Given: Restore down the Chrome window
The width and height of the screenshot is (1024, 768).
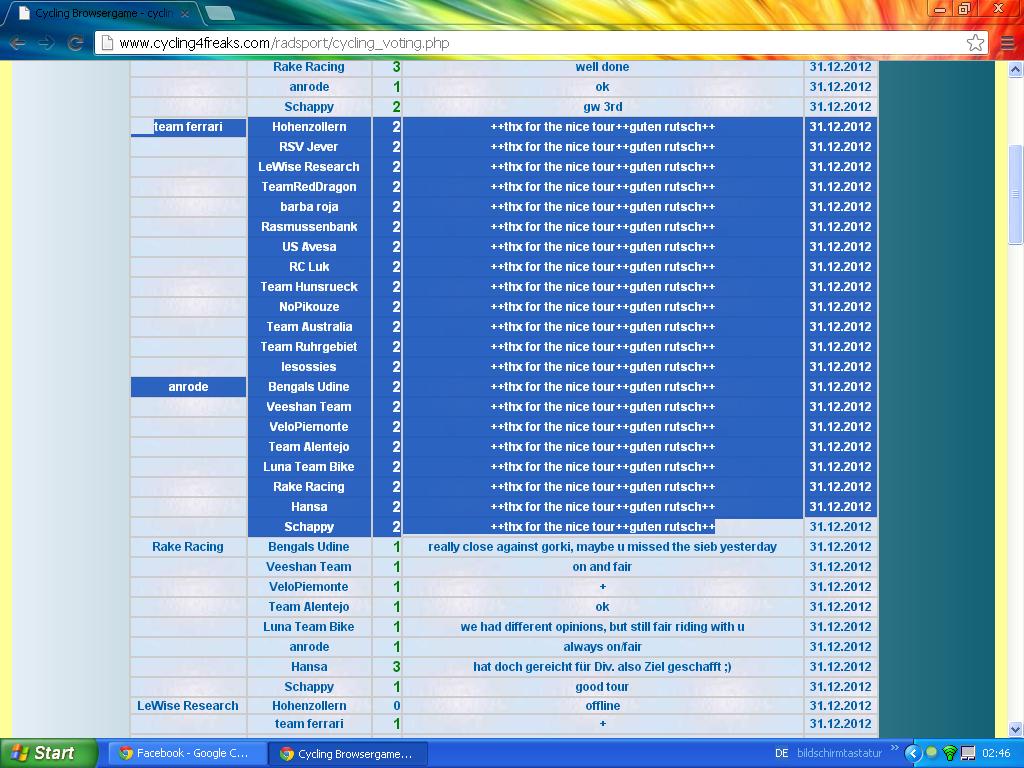Looking at the screenshot, I should click(x=964, y=9).
